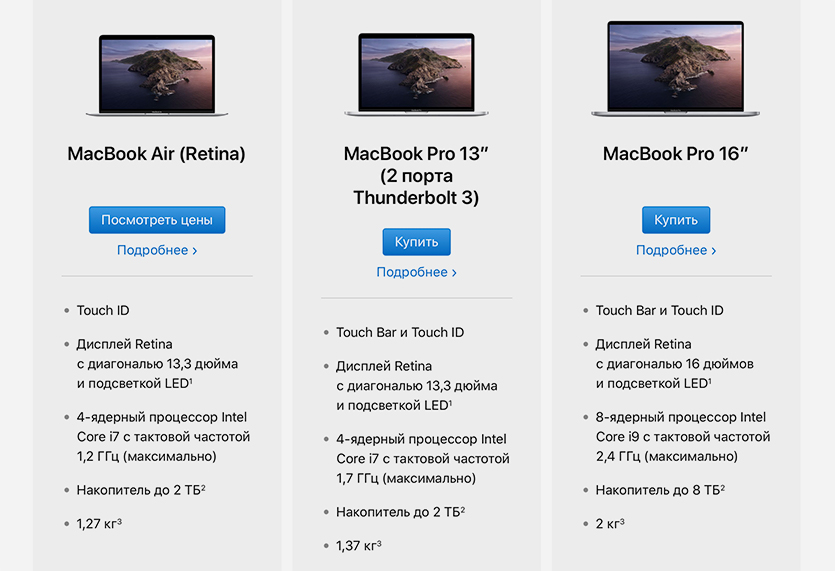Open "Подробнее" link under MacBook Pro 13″

coord(416,272)
